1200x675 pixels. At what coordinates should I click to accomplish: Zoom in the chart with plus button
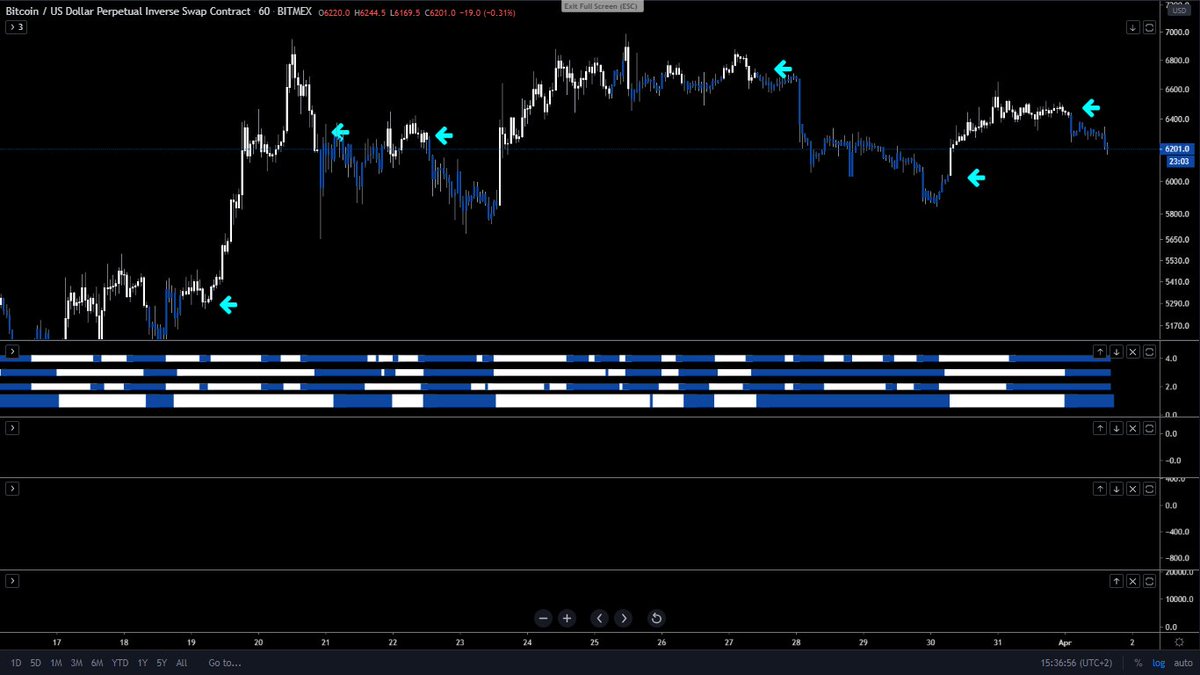567,618
